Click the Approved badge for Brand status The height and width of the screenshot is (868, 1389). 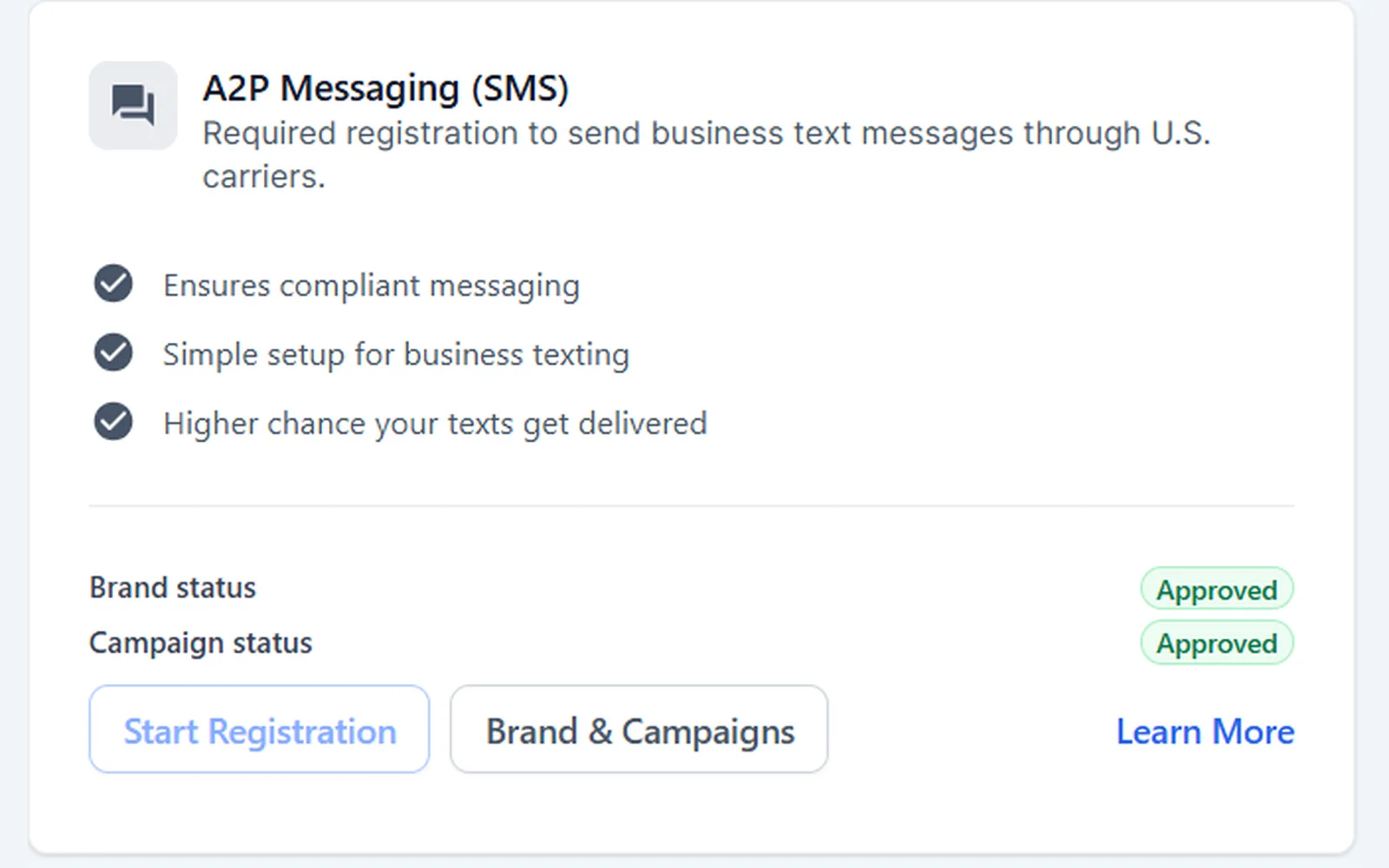1216,589
